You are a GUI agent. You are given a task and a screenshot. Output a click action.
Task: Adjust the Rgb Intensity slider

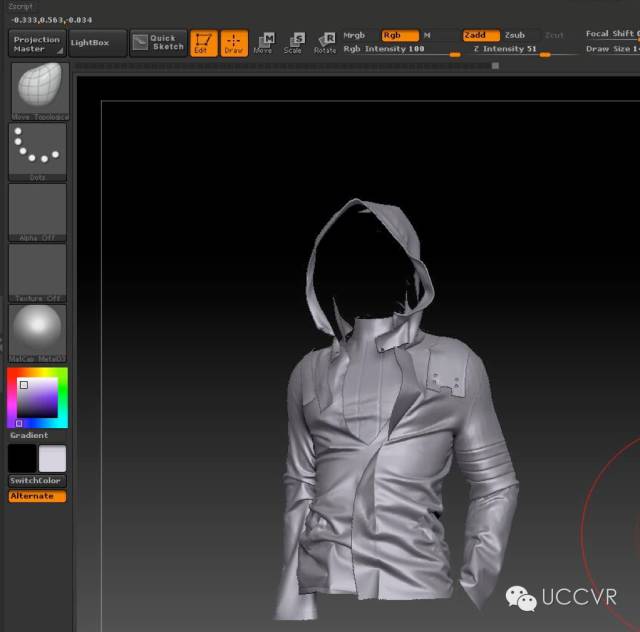(402, 49)
